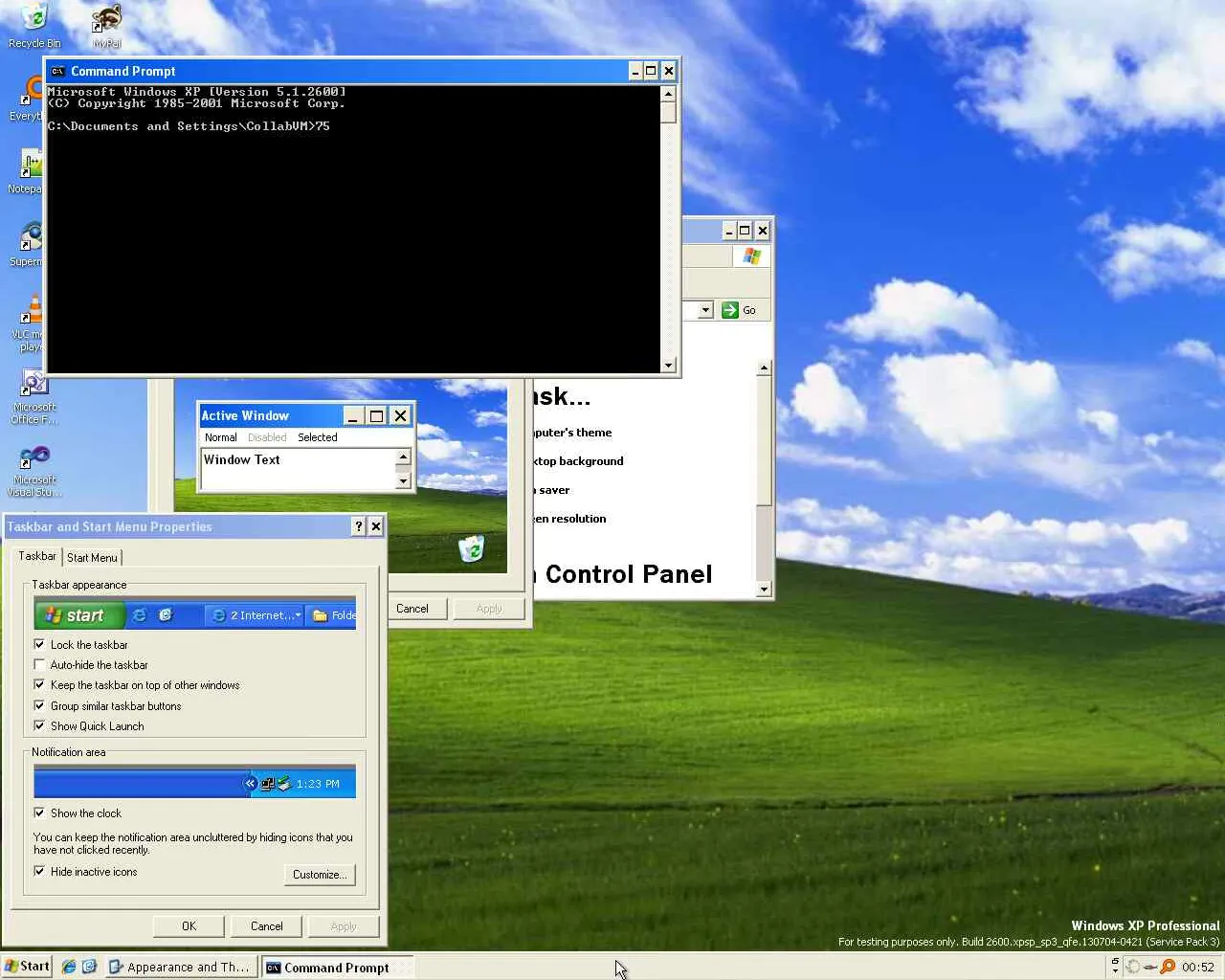Viewport: 1225px width, 980px height.
Task: Launch Internet Explorer from Quick Launch
Action: (69, 967)
